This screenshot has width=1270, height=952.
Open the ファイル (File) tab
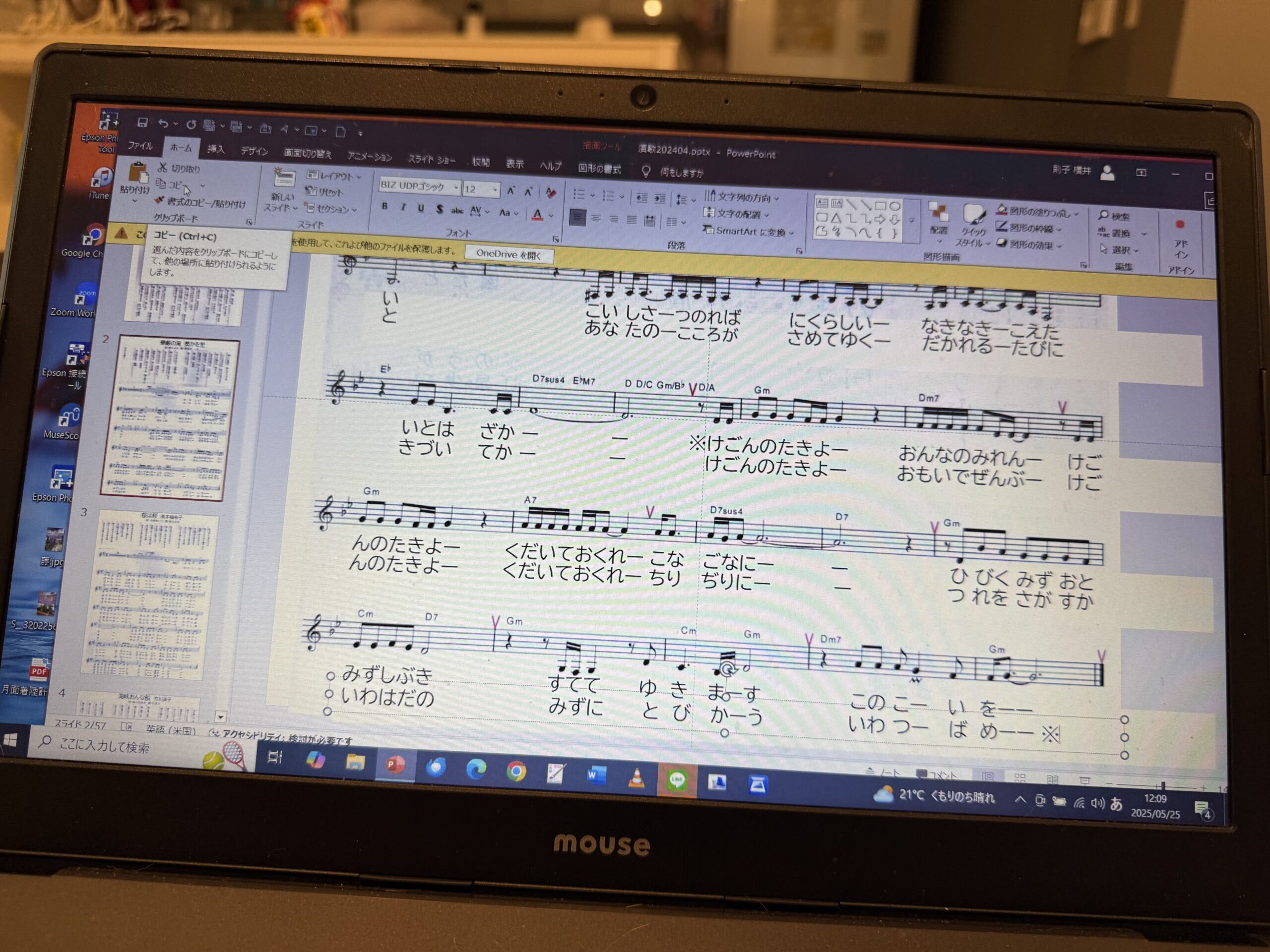pos(140,146)
